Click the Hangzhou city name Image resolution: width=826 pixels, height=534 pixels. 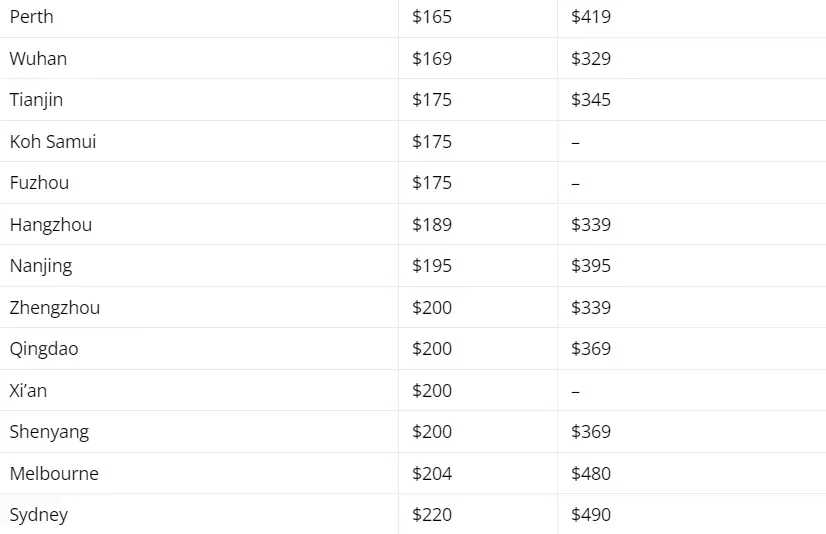point(51,225)
